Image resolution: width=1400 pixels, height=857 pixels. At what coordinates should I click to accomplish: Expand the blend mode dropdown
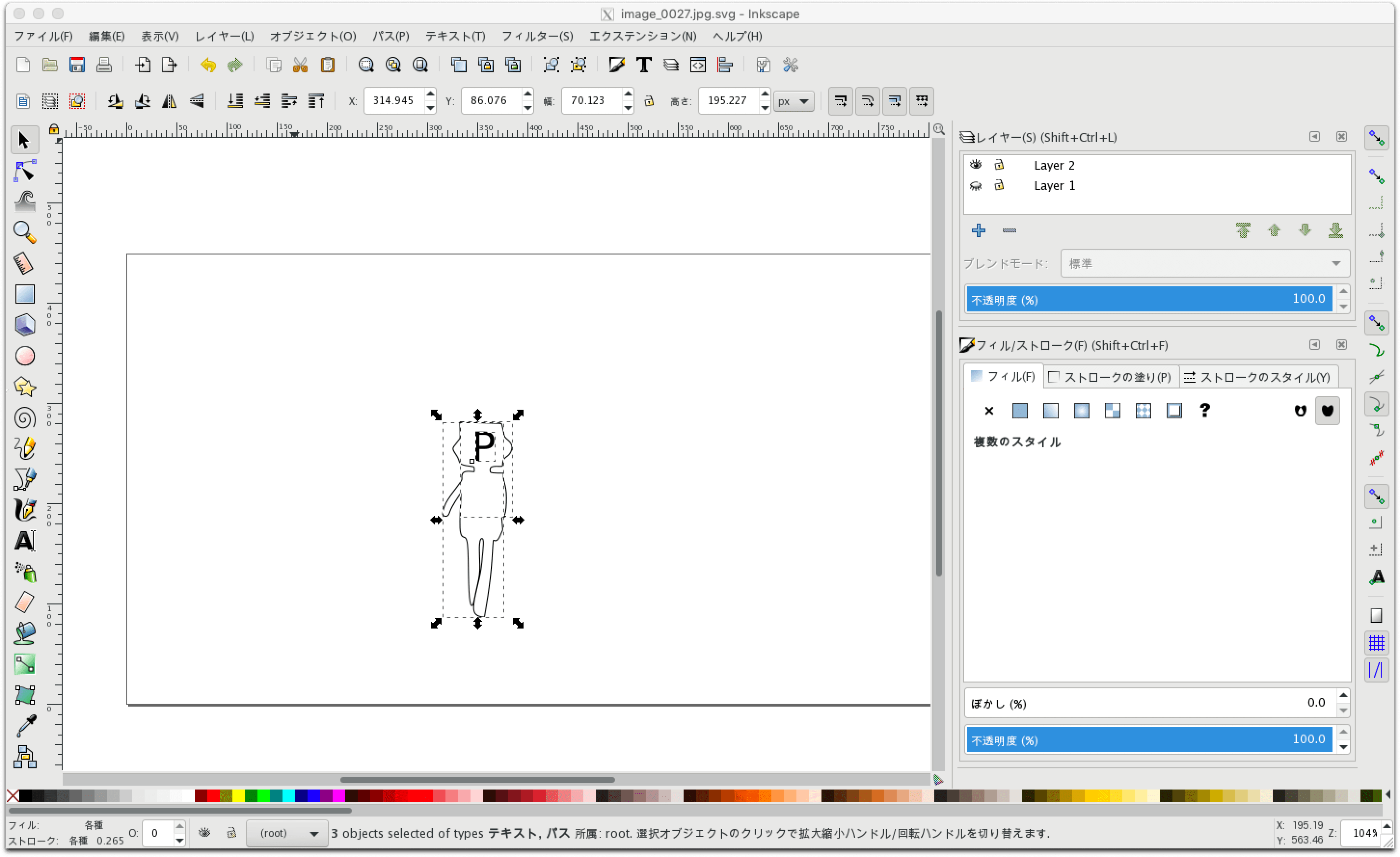[x=1205, y=264]
